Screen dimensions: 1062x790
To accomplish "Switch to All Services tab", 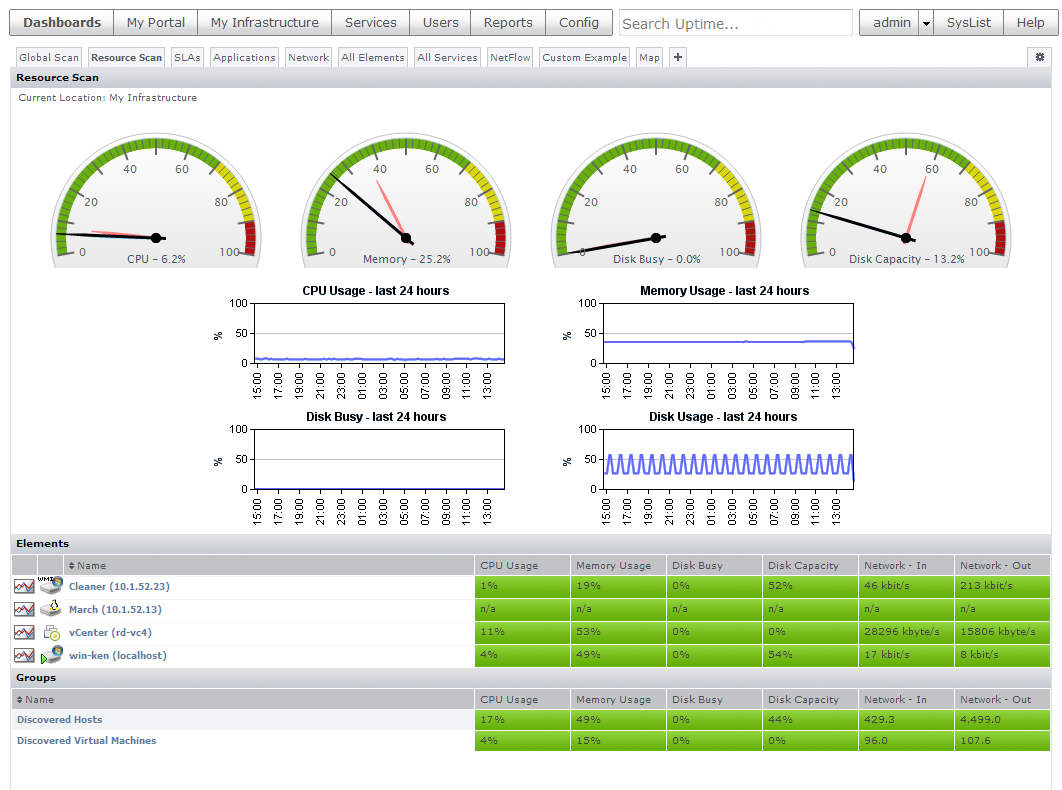I will [447, 58].
